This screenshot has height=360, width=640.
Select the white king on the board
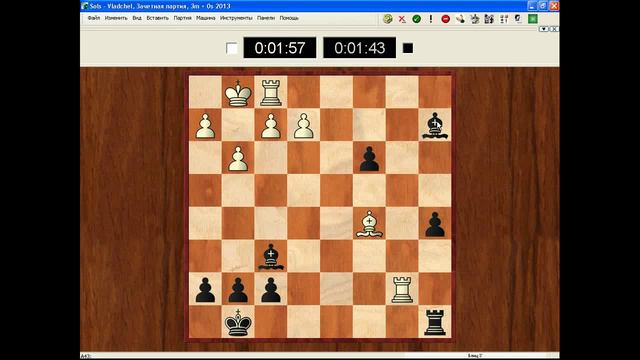238,93
